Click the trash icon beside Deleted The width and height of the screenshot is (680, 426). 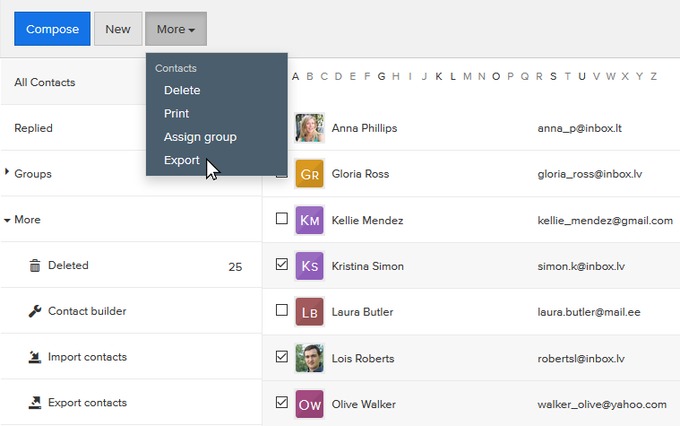click(x=35, y=265)
